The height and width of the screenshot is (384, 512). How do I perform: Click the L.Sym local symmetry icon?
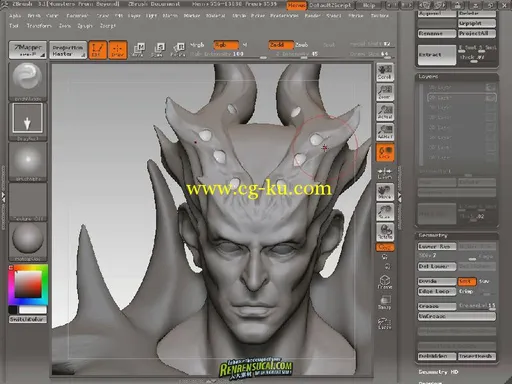pyautogui.click(x=385, y=173)
